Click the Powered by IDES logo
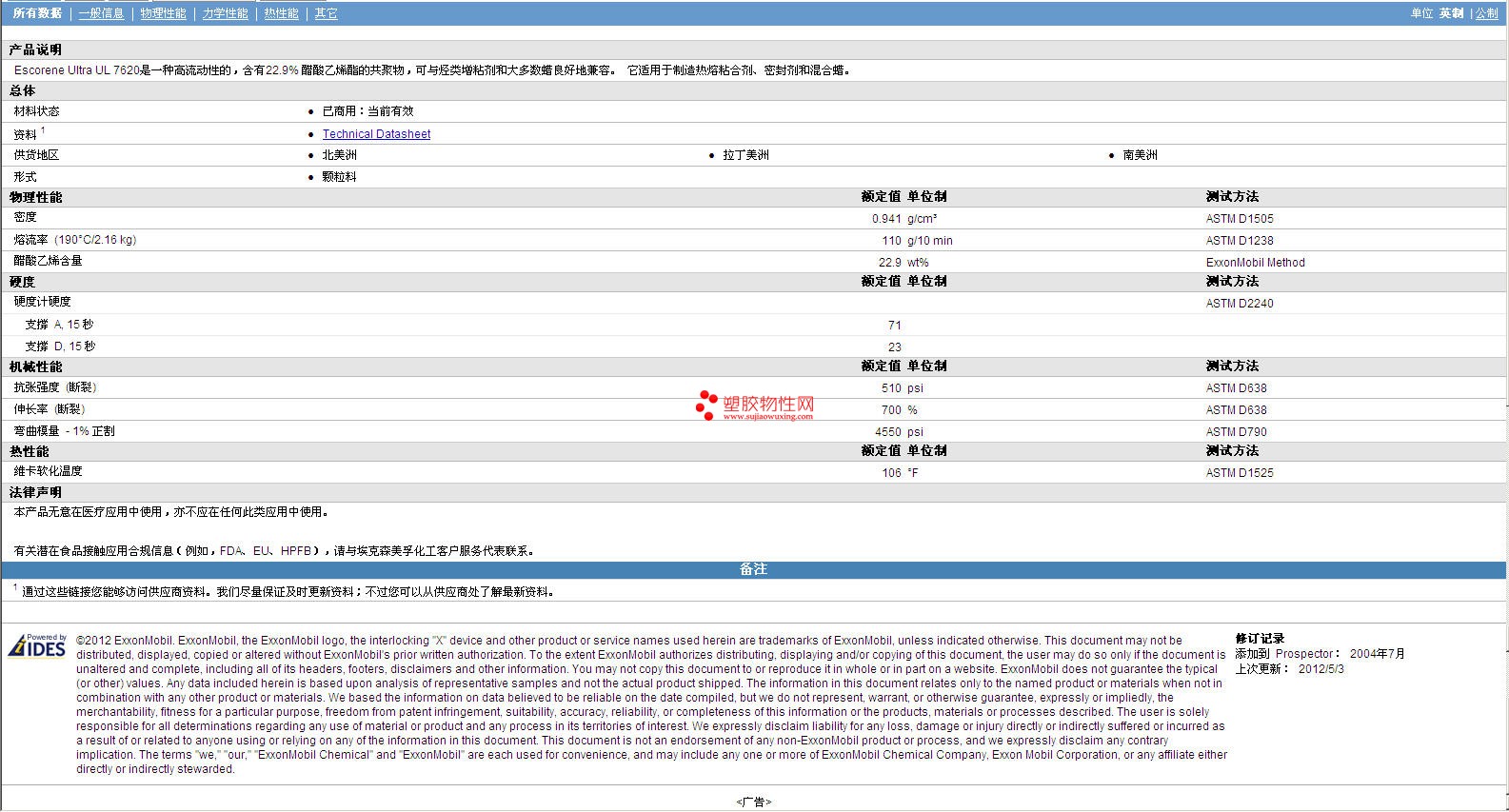 click(x=37, y=645)
